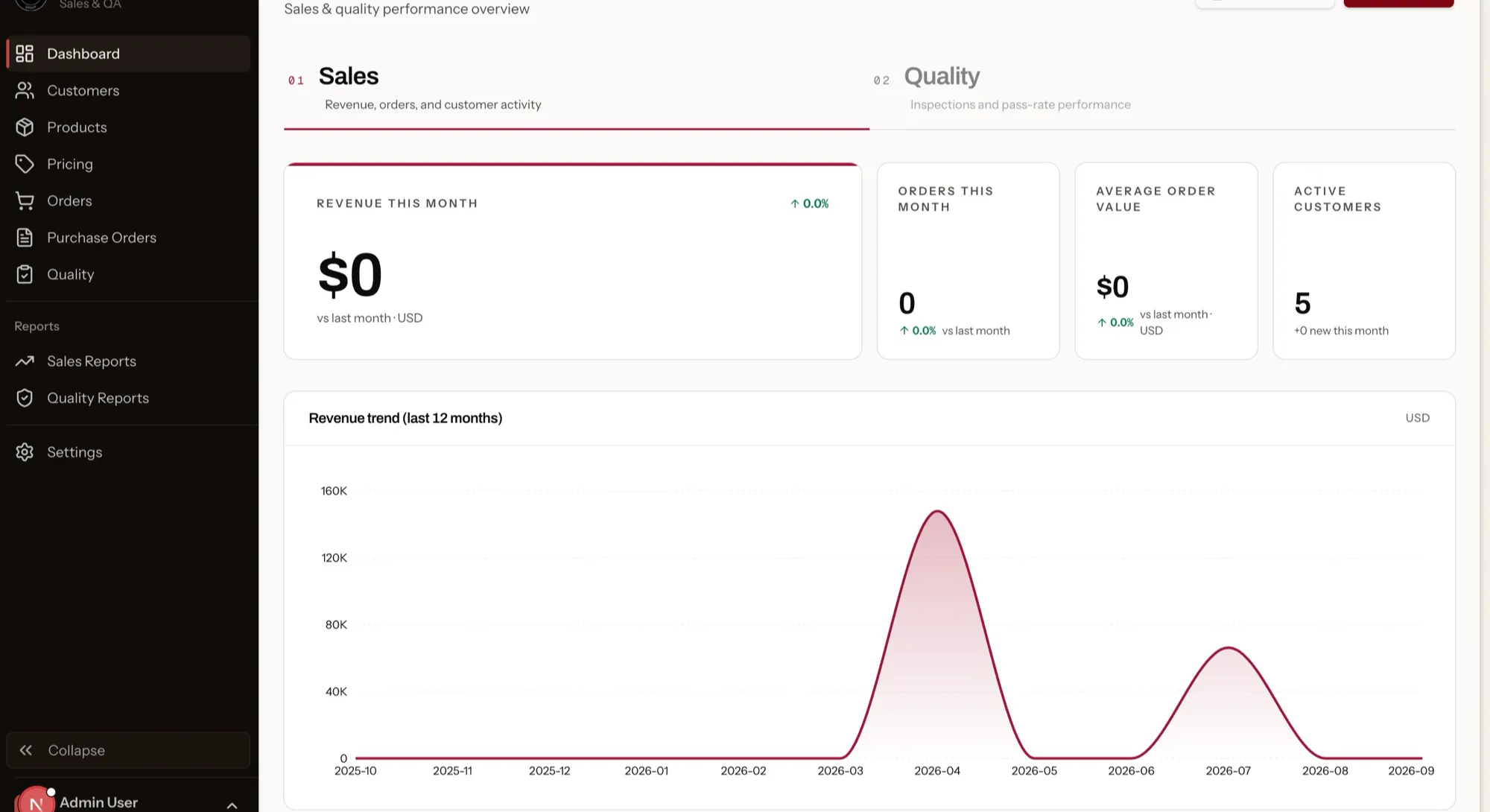
Task: Click the Pricing tag icon
Action: [x=25, y=164]
